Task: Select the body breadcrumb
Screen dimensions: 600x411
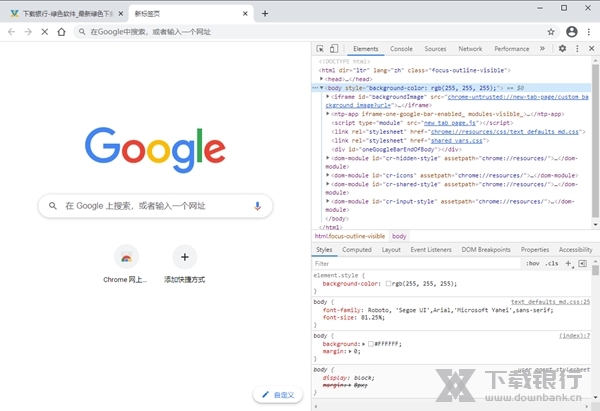Action: click(x=399, y=236)
